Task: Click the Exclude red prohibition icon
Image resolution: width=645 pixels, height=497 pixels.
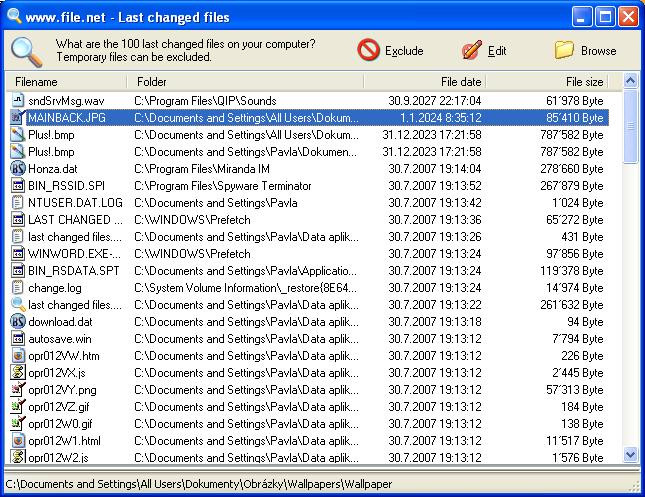Action: (368, 50)
